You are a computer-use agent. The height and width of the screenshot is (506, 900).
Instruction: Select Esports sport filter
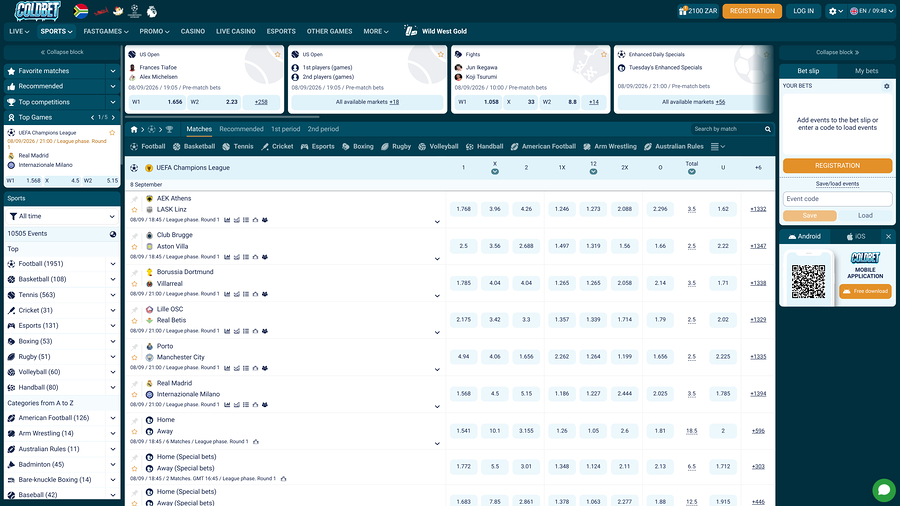pos(317,147)
